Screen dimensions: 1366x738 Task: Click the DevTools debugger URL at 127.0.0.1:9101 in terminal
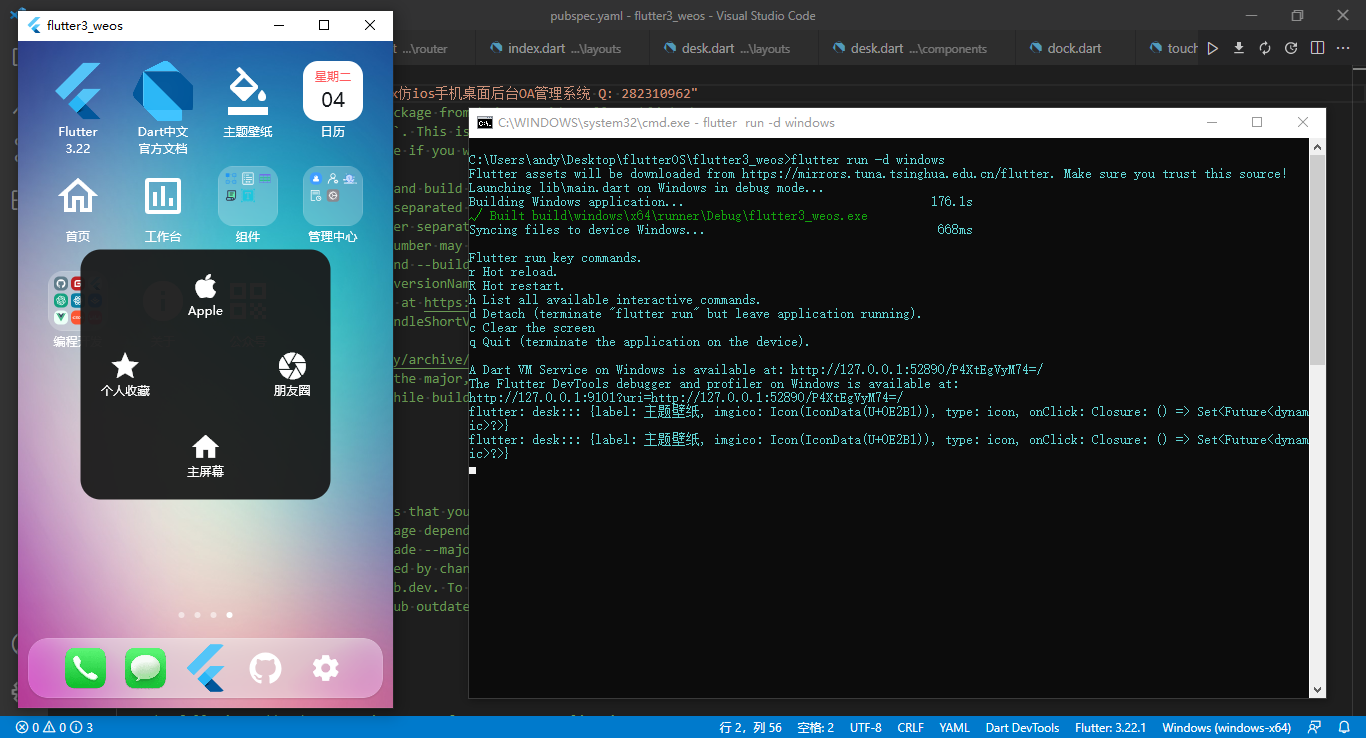tap(685, 398)
